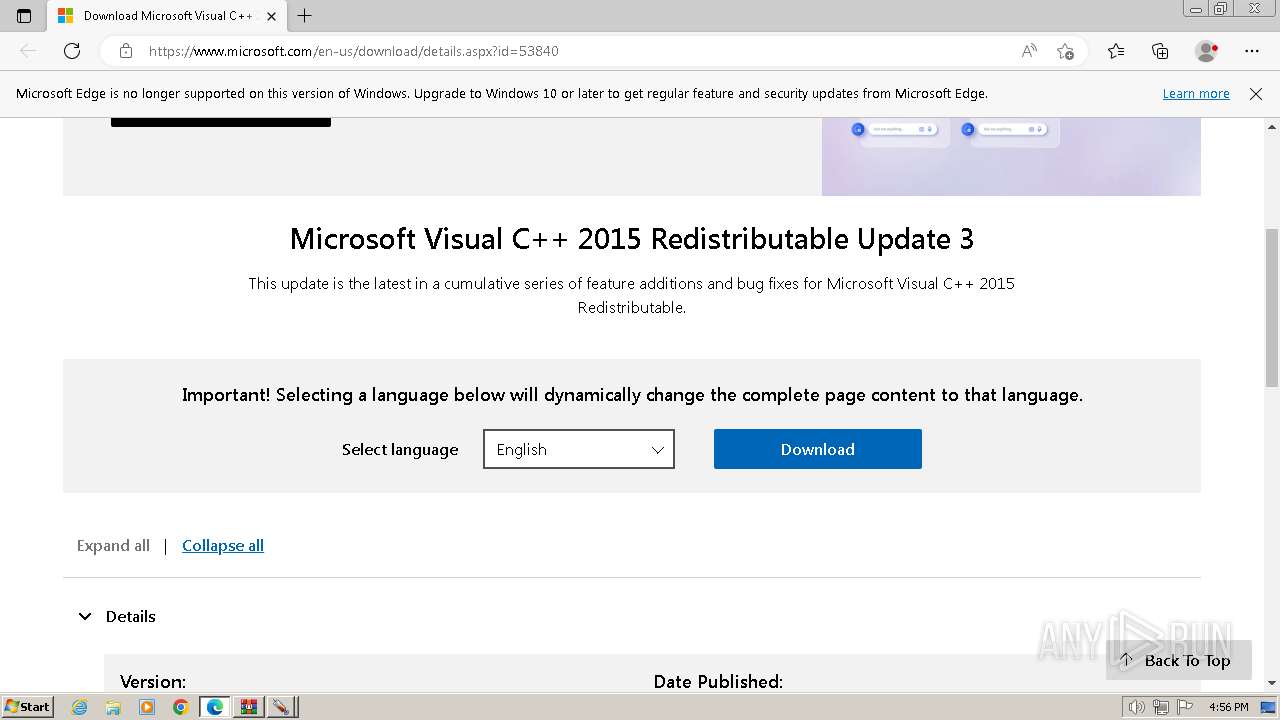The image size is (1280, 720).
Task: Open the Select language dropdown
Action: 579,449
